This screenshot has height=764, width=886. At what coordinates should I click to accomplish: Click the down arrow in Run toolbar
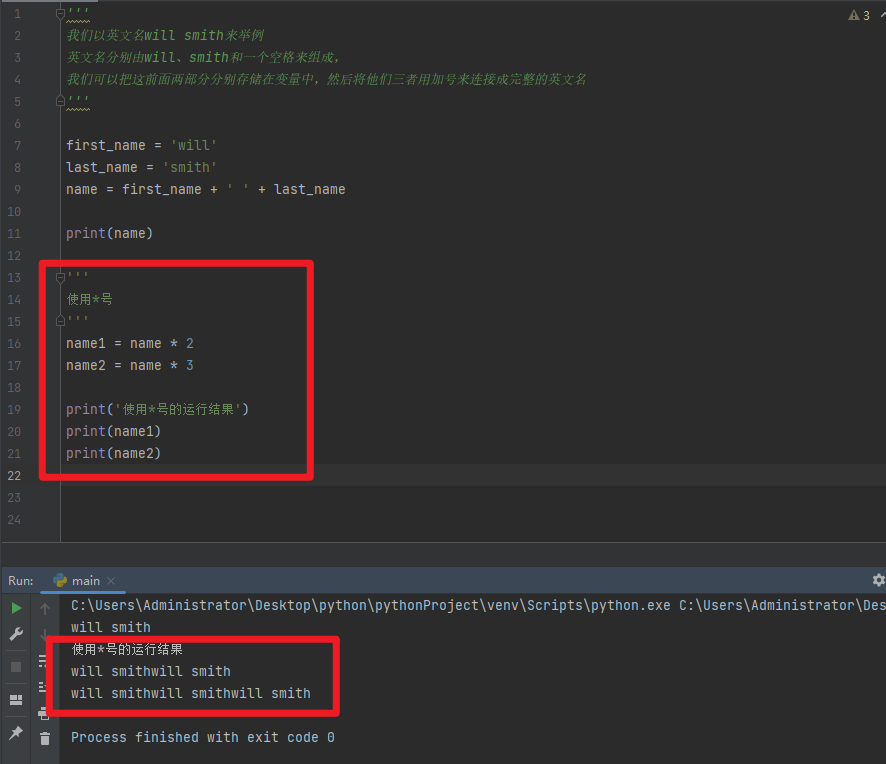click(x=44, y=635)
